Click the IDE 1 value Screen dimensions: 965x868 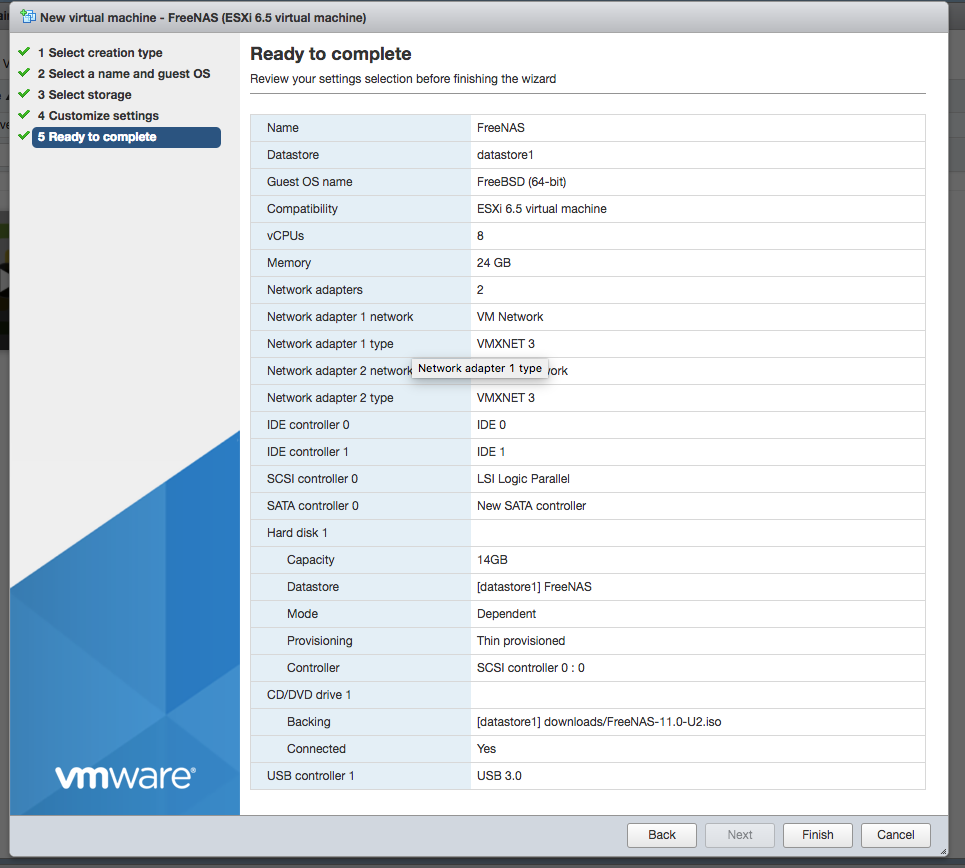point(491,452)
